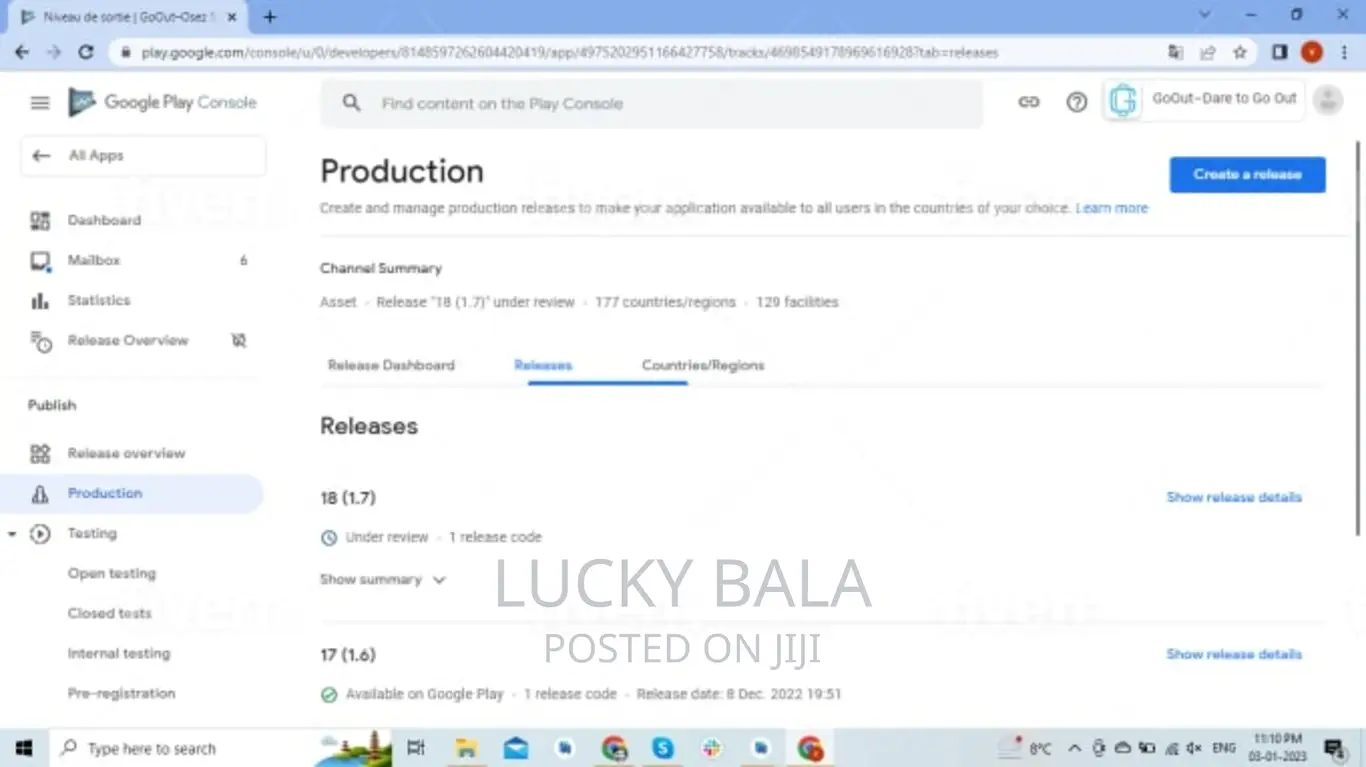
Task: Open the Chrome profile avatar
Action: 1312,52
